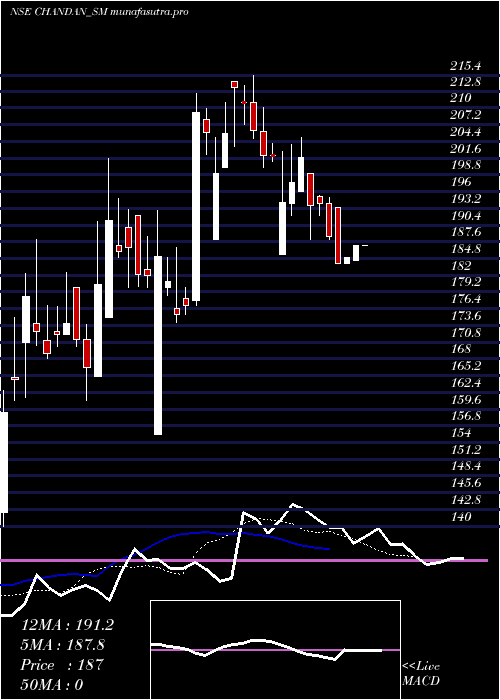Click the 165.2 price axis label
The height and width of the screenshot is (700, 500).
(466, 366)
